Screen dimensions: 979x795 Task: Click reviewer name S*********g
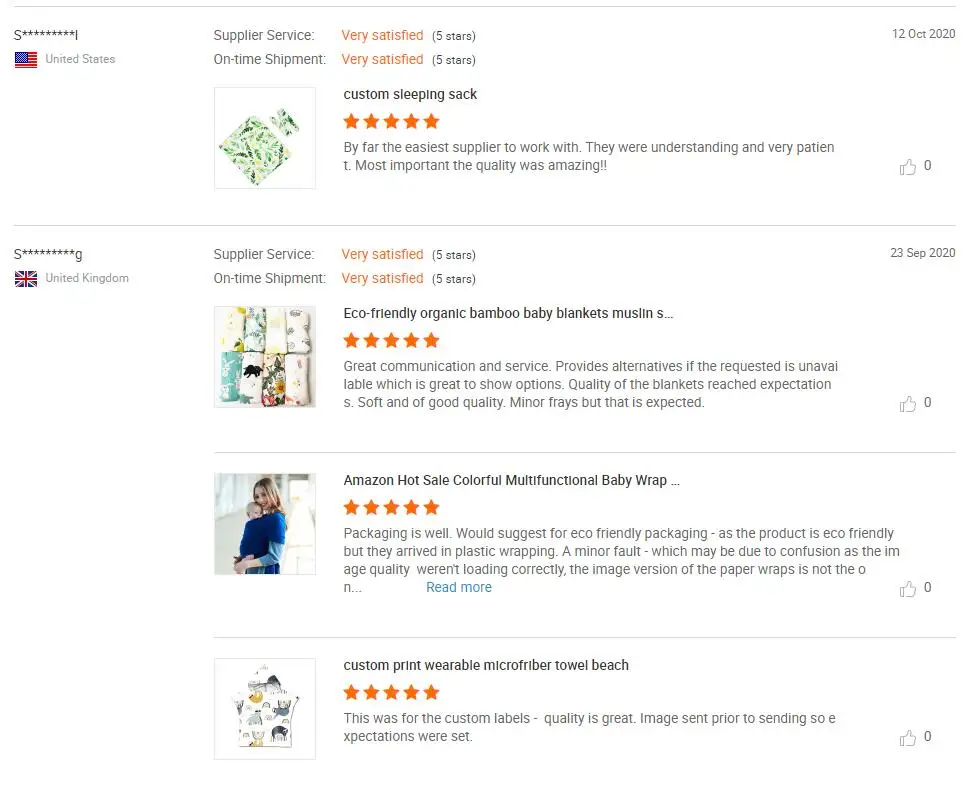point(48,255)
